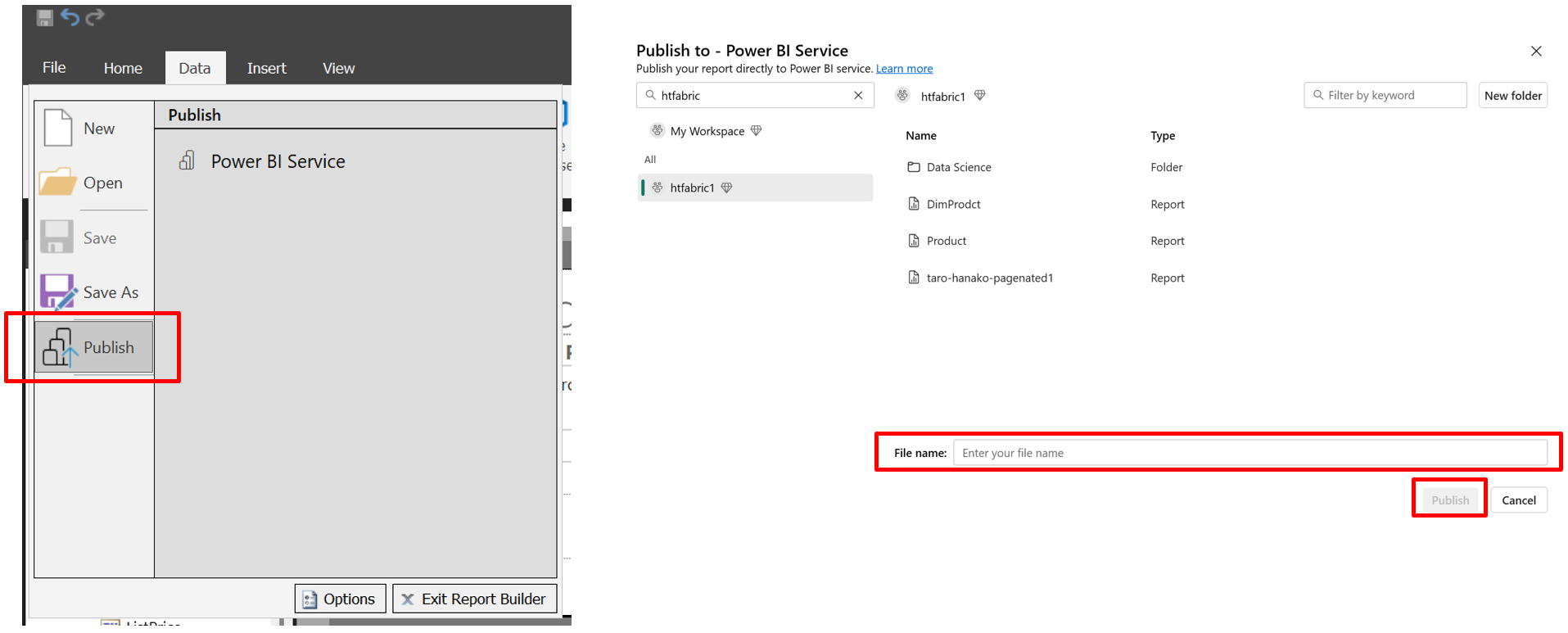Click the magnifier icon in Filter by keyword

click(1317, 95)
